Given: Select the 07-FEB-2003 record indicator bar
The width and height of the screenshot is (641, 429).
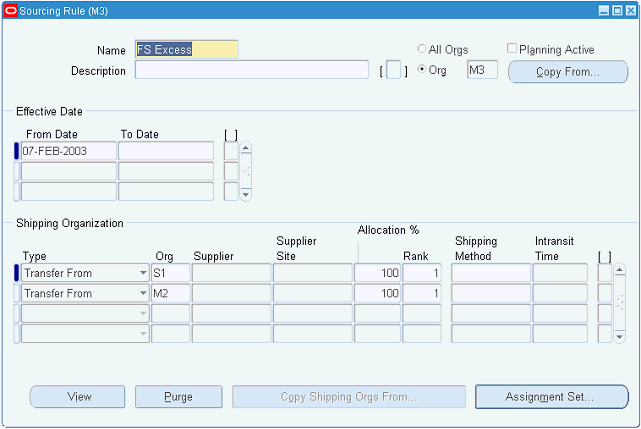Looking at the screenshot, I should point(16,151).
